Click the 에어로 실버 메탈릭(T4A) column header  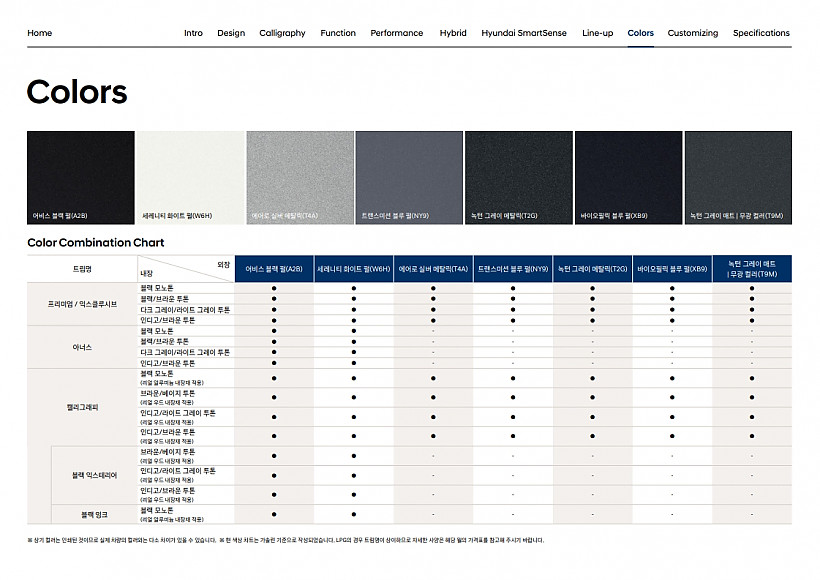click(x=433, y=269)
